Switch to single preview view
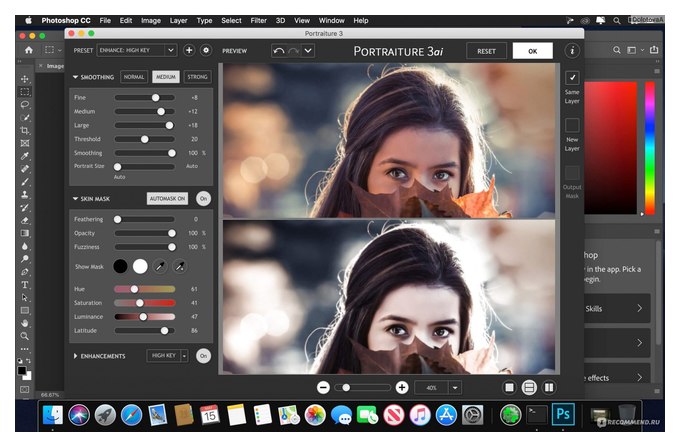Image resolution: width=680 pixels, height=447 pixels. pyautogui.click(x=509, y=387)
